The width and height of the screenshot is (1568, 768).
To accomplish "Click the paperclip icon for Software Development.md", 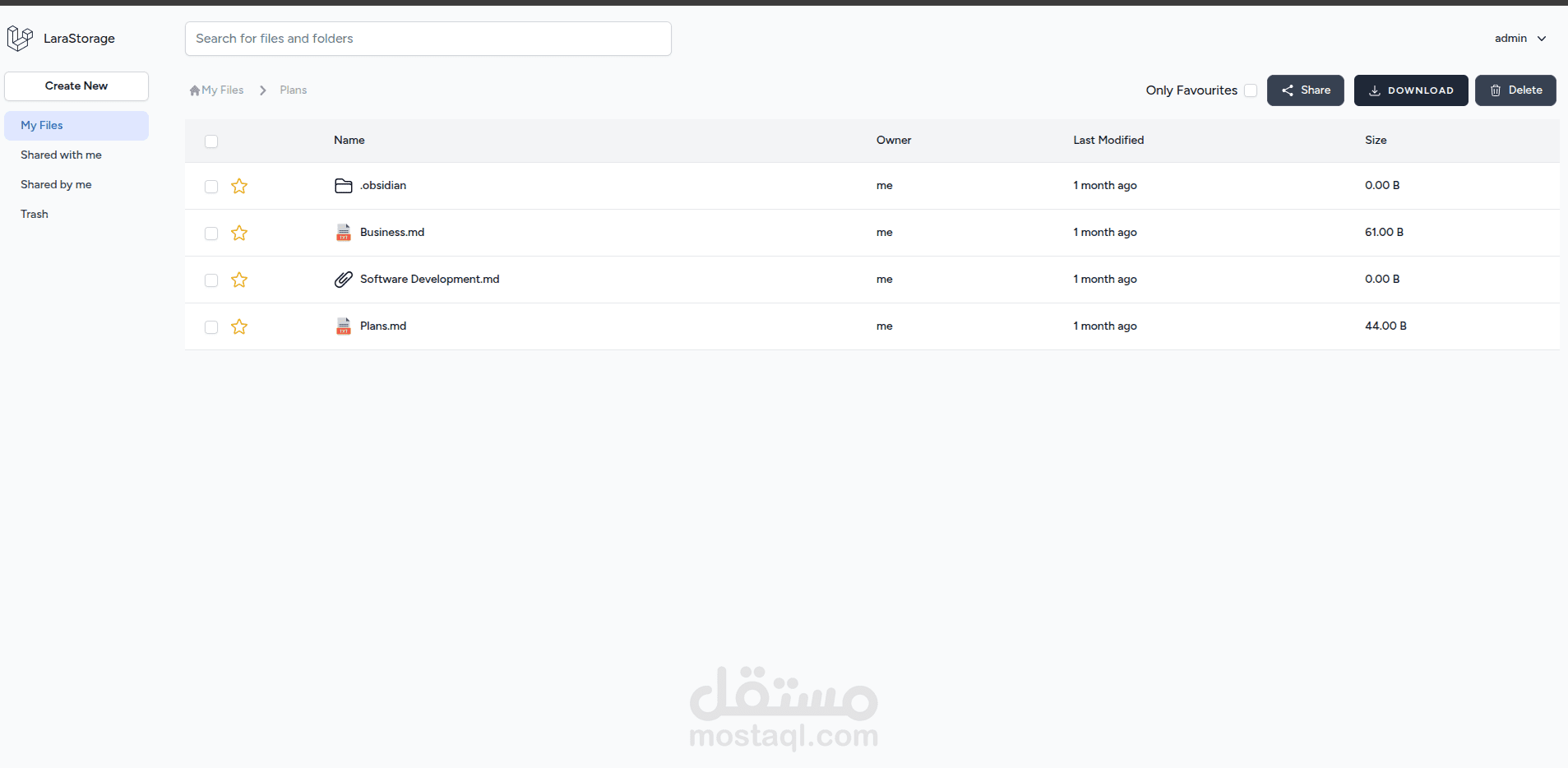I will pyautogui.click(x=344, y=280).
